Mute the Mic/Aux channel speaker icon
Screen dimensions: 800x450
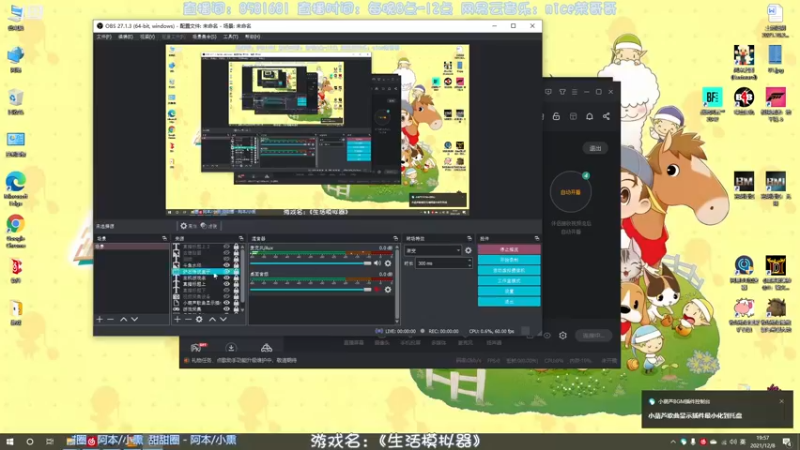tap(377, 263)
